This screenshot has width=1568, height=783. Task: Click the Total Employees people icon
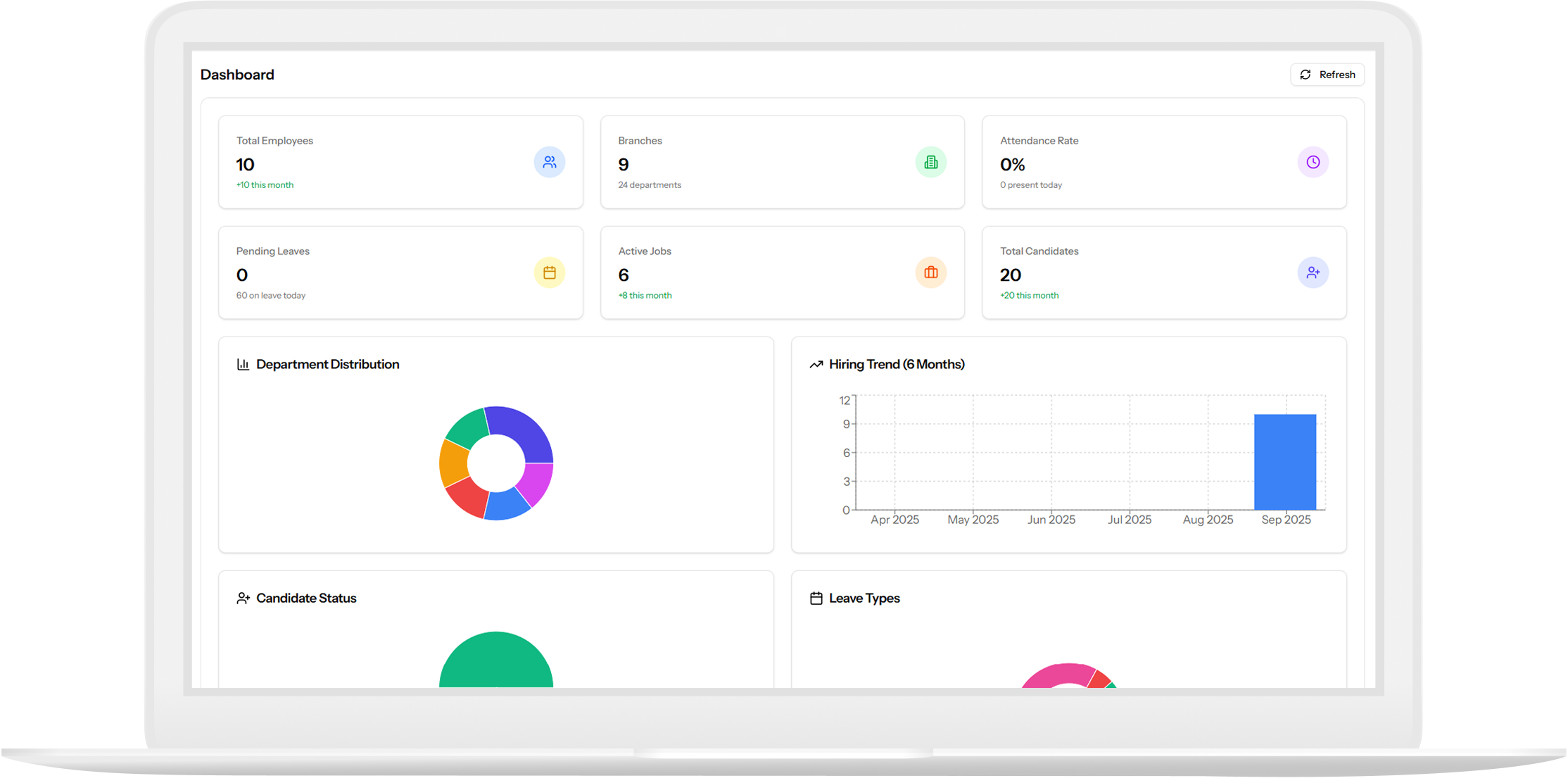pos(549,162)
